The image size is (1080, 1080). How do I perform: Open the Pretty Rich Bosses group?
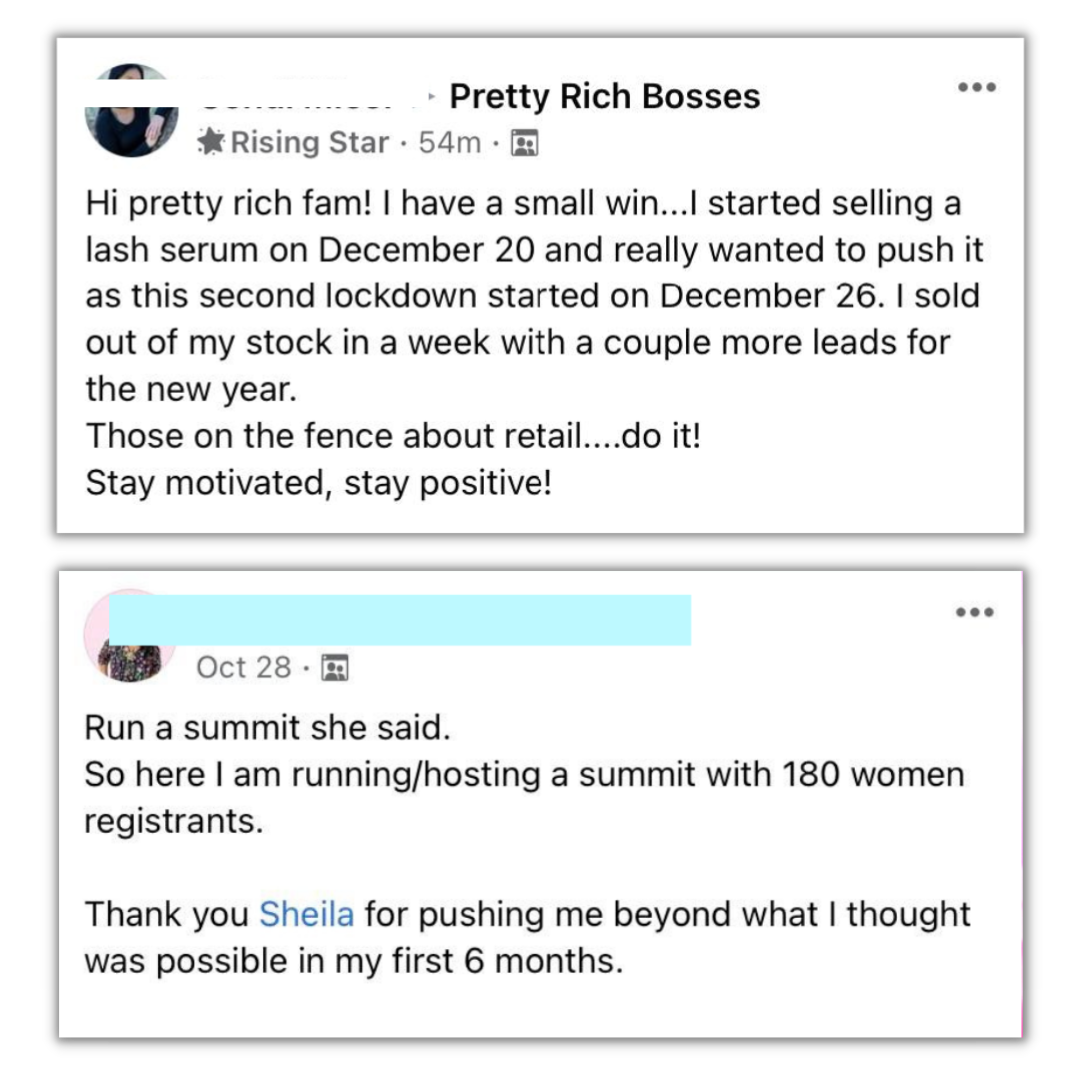pyautogui.click(x=605, y=97)
